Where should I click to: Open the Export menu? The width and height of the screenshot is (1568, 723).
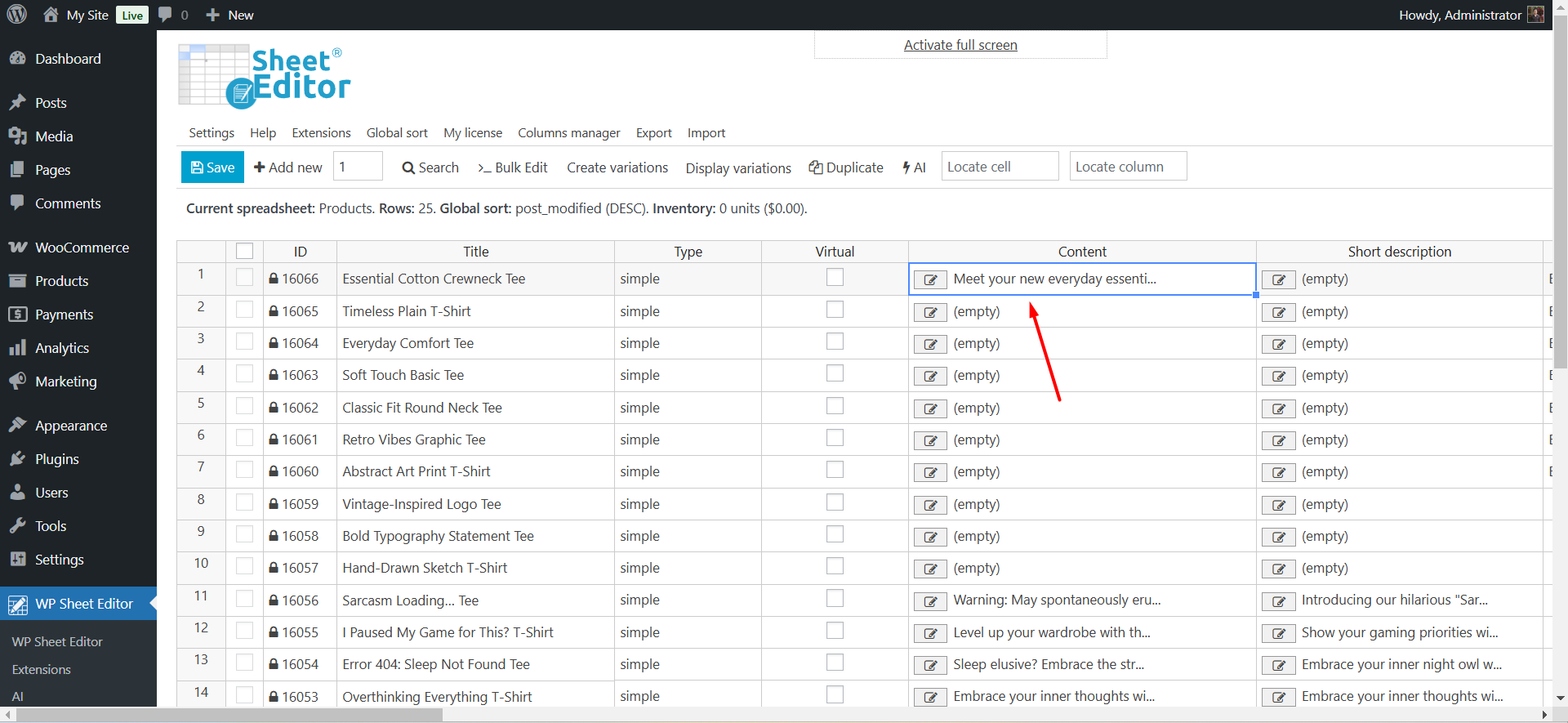pos(654,132)
